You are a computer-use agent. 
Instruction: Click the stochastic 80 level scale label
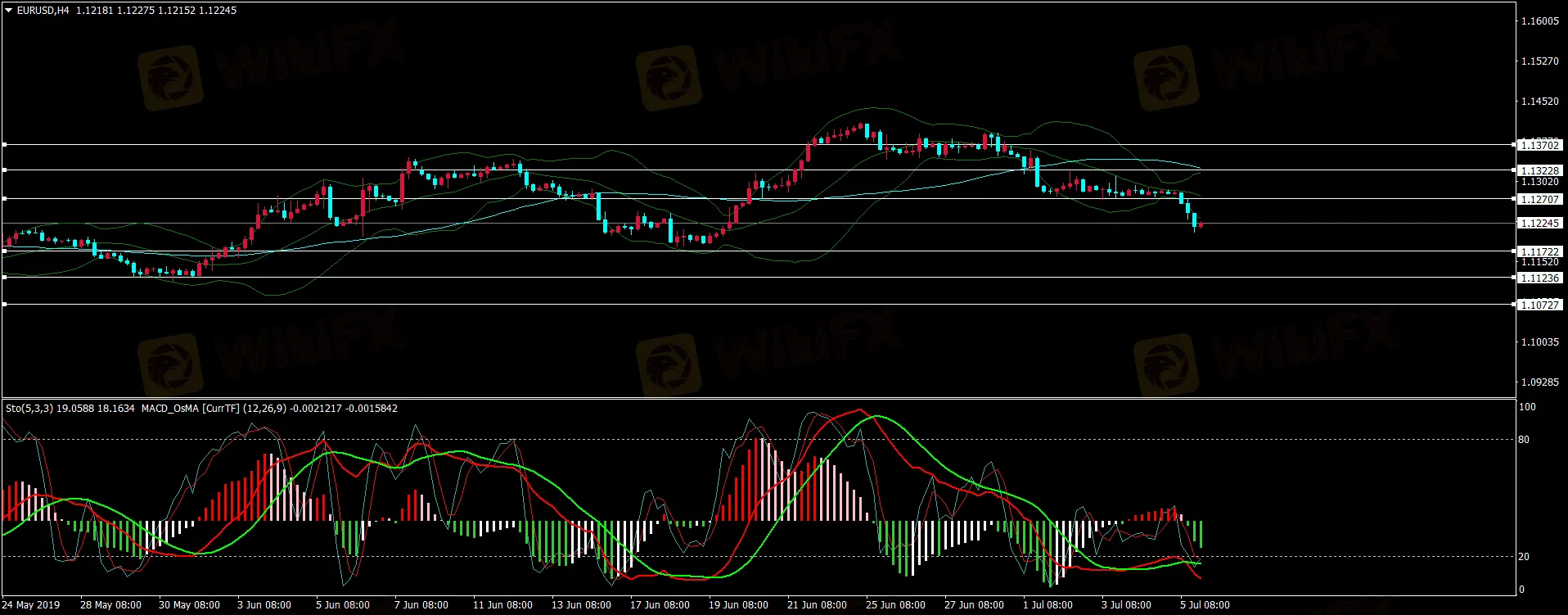tap(1523, 440)
